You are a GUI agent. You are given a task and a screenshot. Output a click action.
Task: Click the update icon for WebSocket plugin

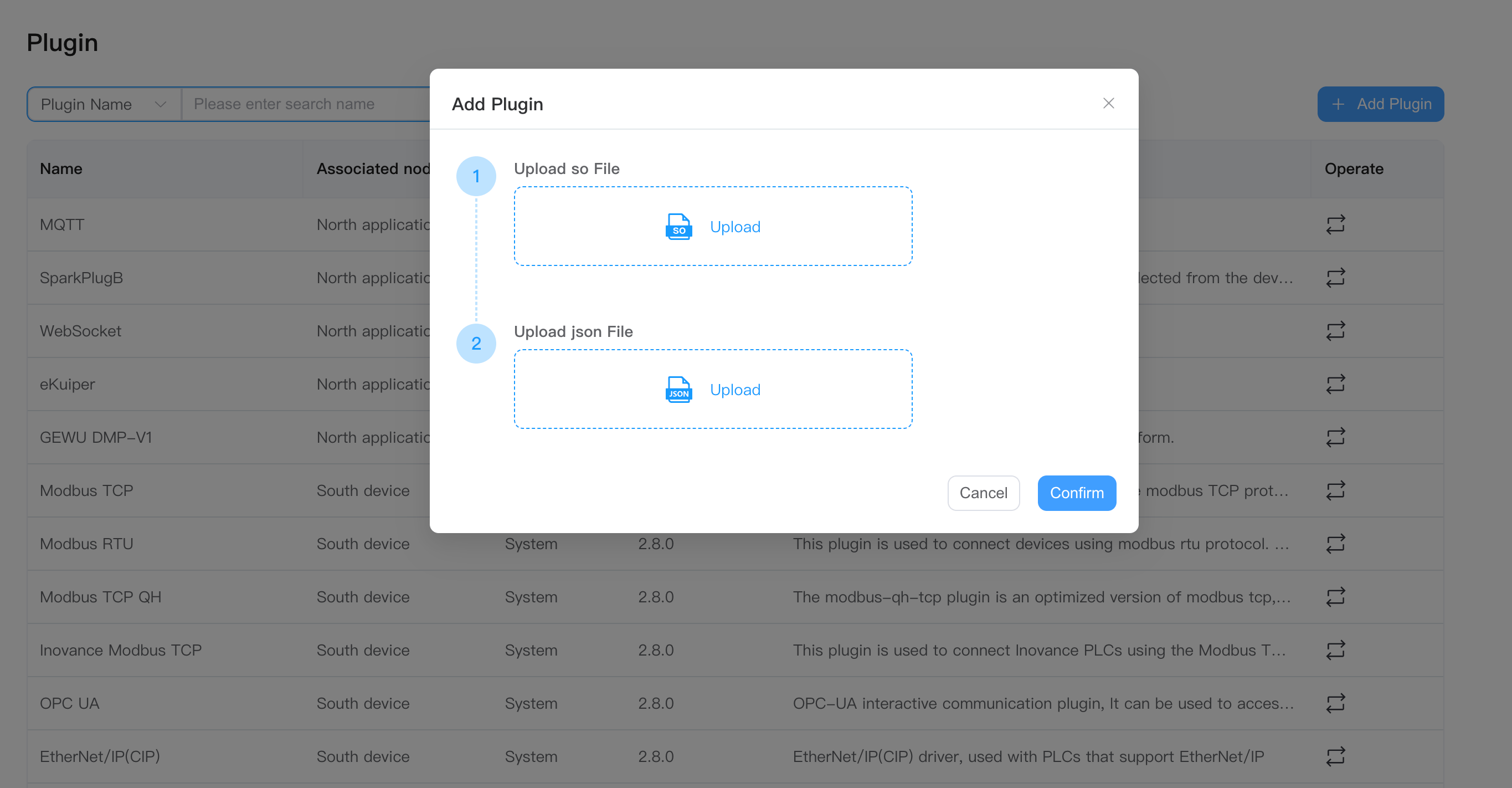[1335, 331]
